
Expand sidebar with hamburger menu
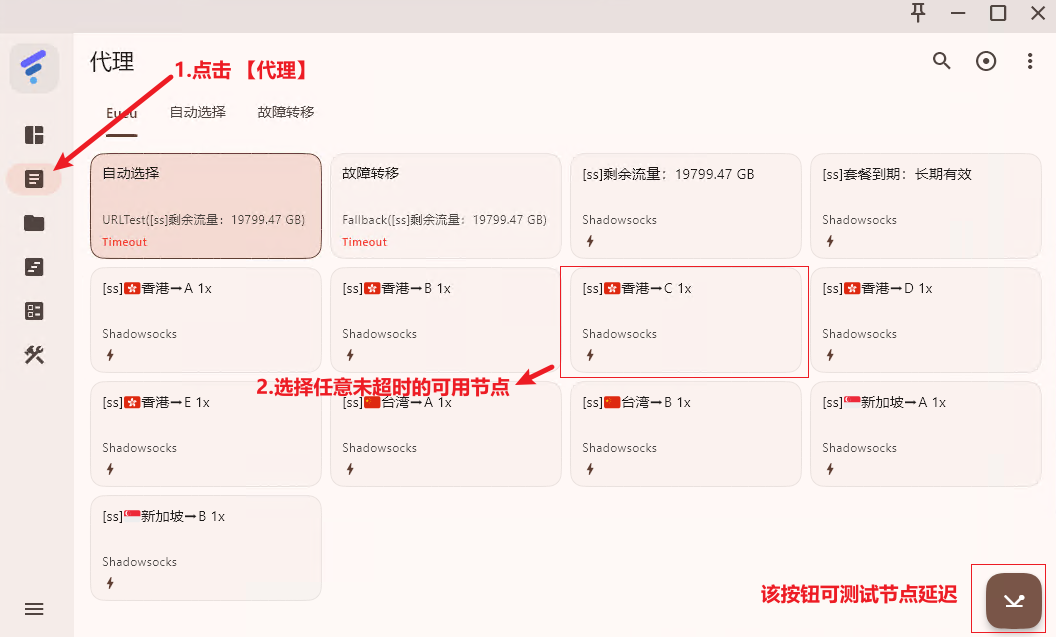[x=34, y=609]
